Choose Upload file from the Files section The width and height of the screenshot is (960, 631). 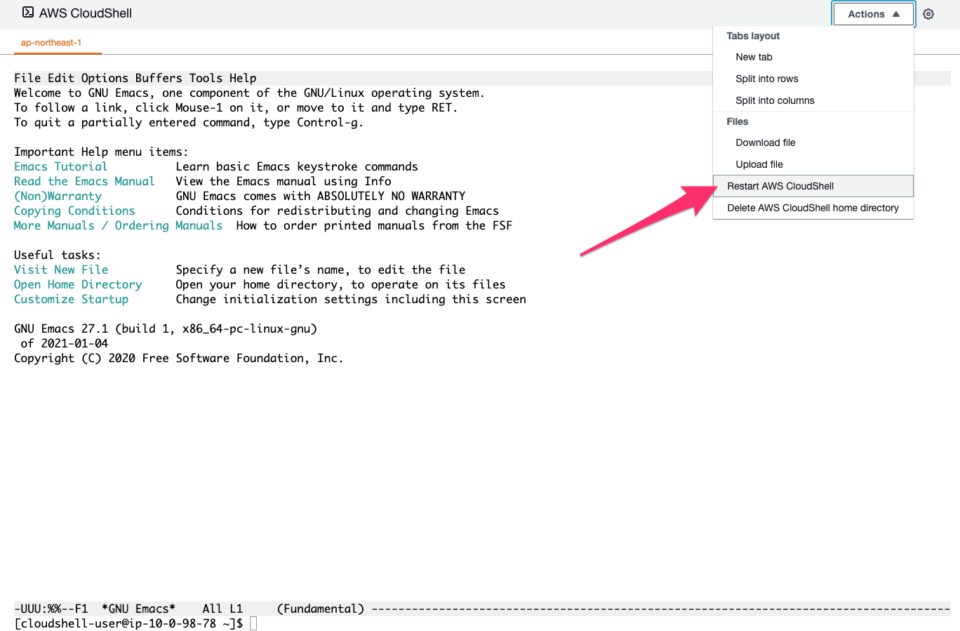(x=761, y=164)
